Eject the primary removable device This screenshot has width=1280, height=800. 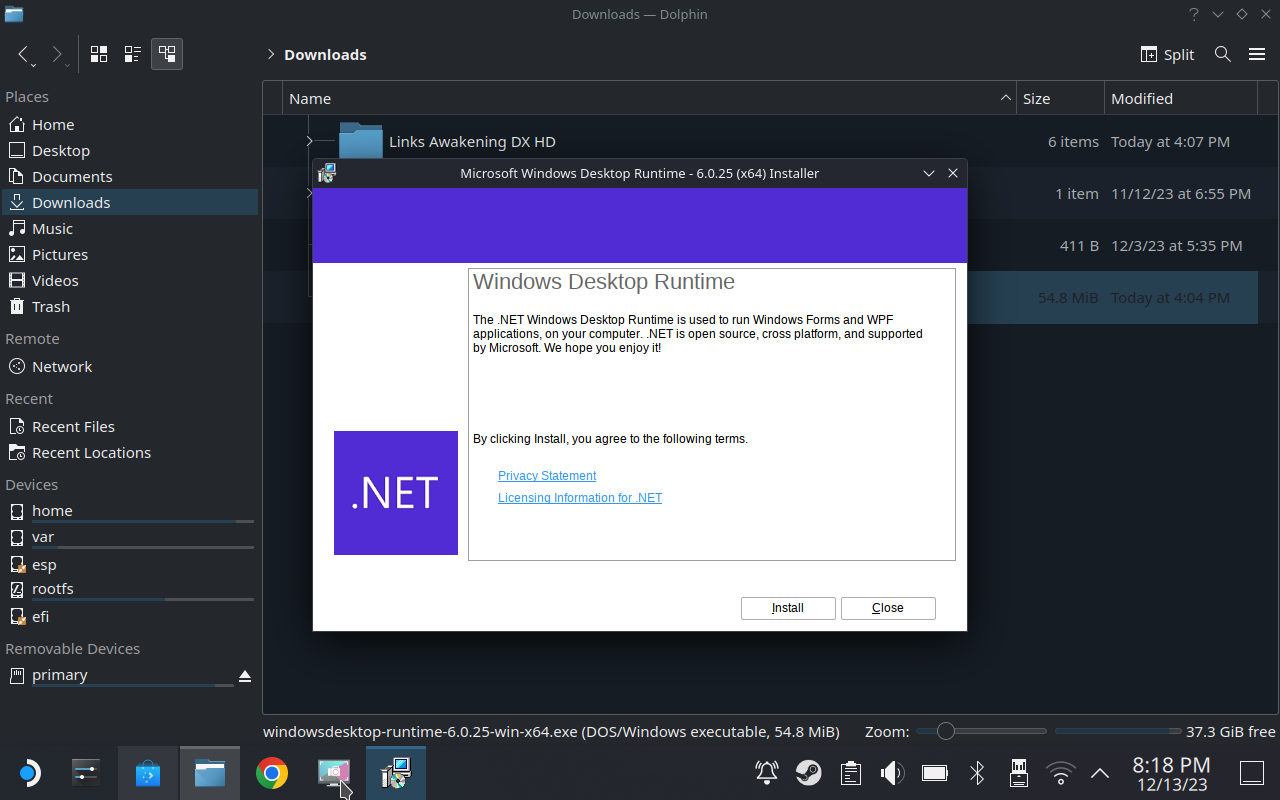[x=245, y=676]
